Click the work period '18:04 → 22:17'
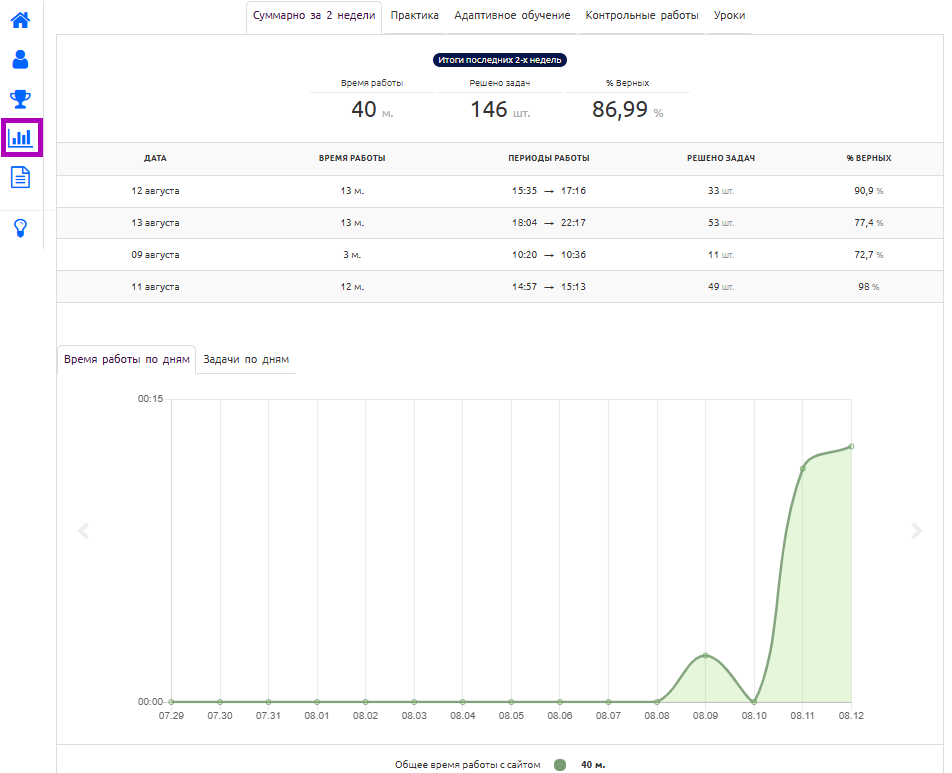Viewport: 952px width, 773px height. (549, 223)
